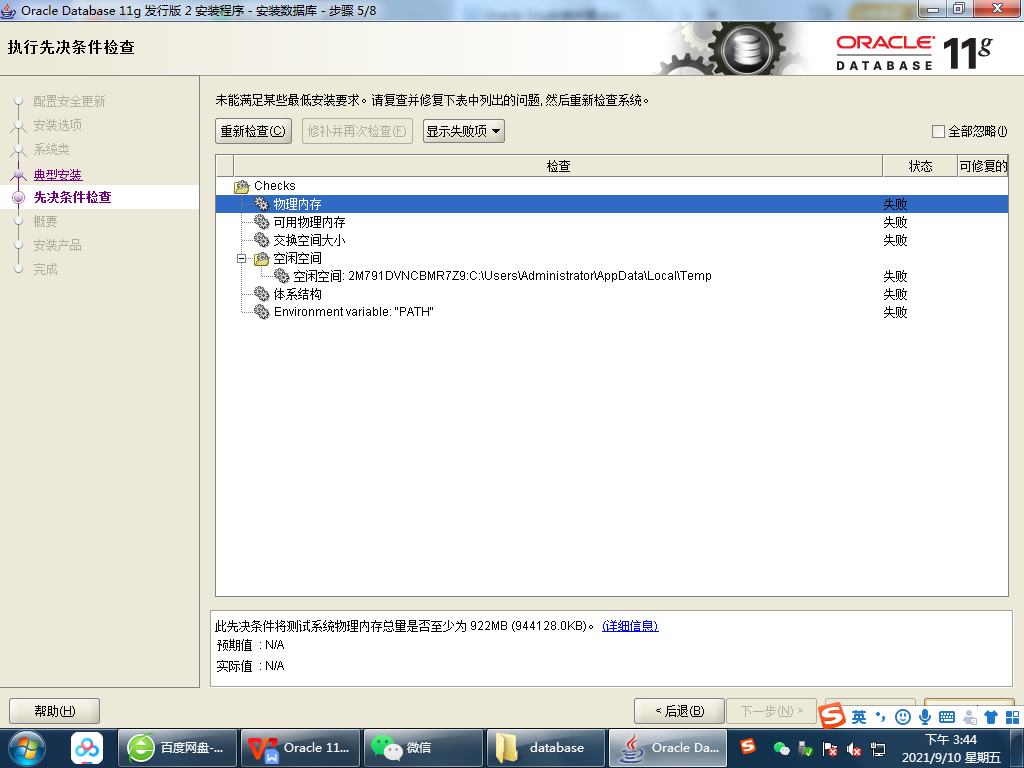
Task: Click Sogou input tray icon
Action: 748,746
